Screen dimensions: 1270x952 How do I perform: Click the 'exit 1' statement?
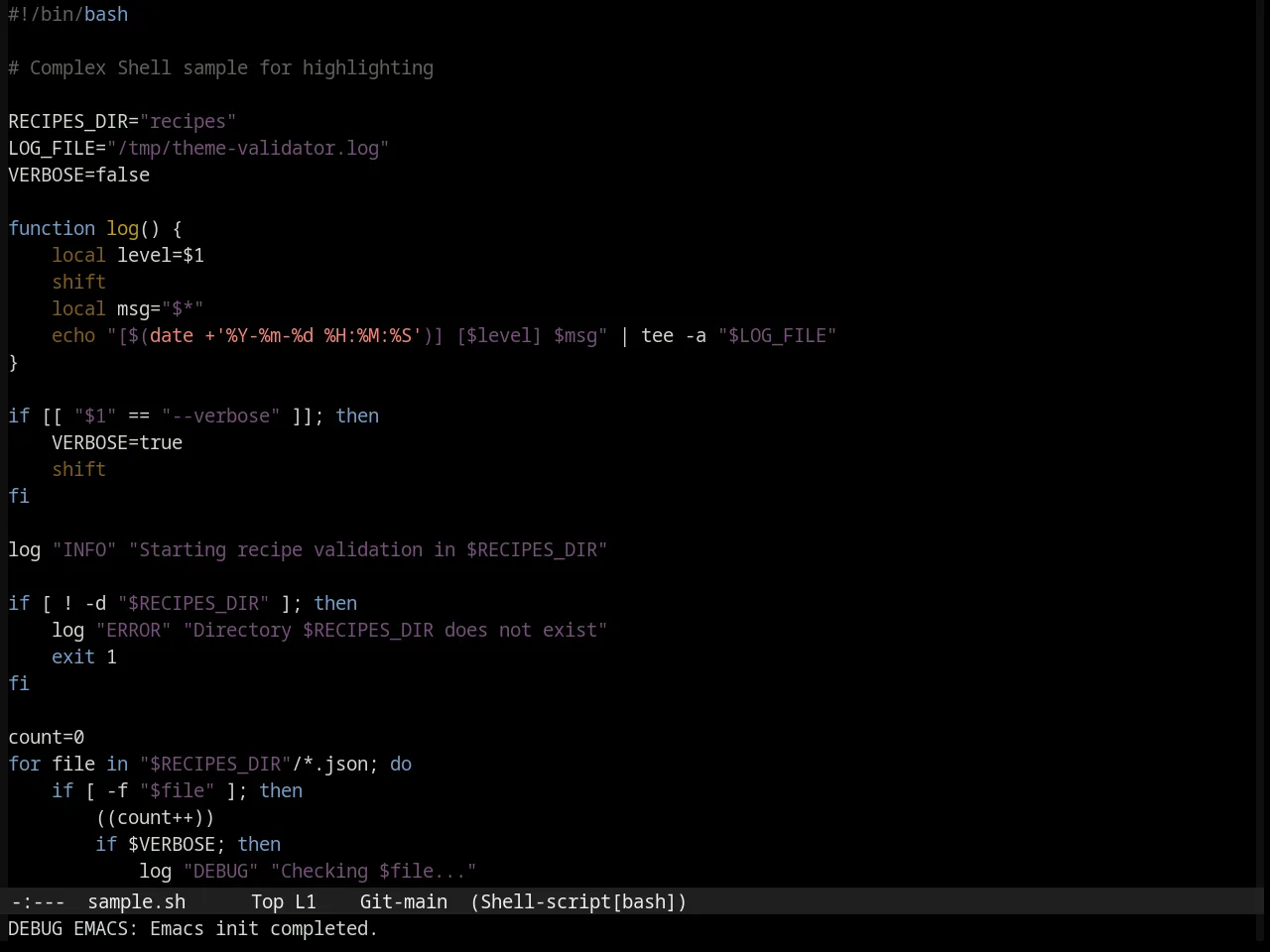pos(84,656)
